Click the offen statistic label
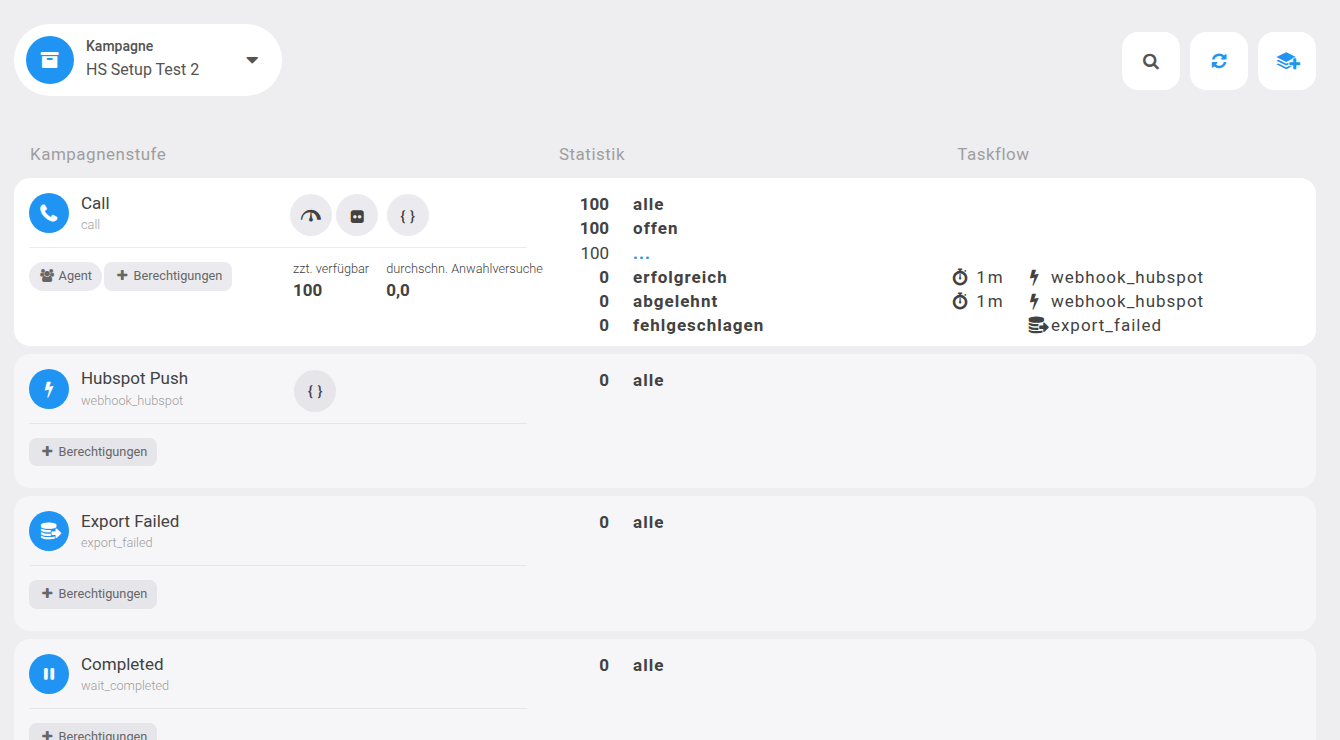The height and width of the screenshot is (740, 1340). click(655, 229)
